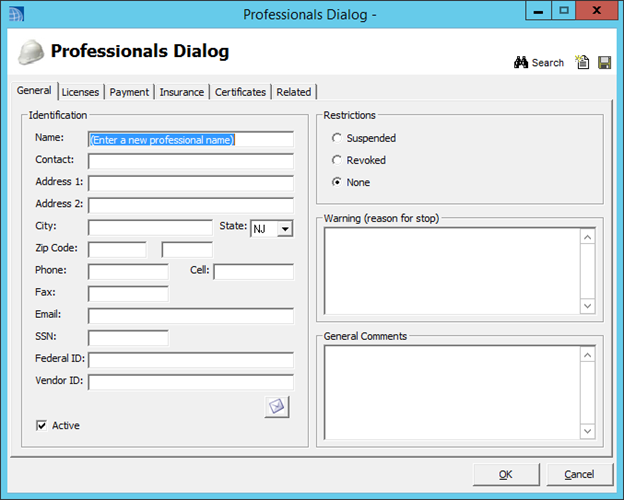Screen dimensions: 624x500
Task: Focus the Phone field
Action: 128,272
